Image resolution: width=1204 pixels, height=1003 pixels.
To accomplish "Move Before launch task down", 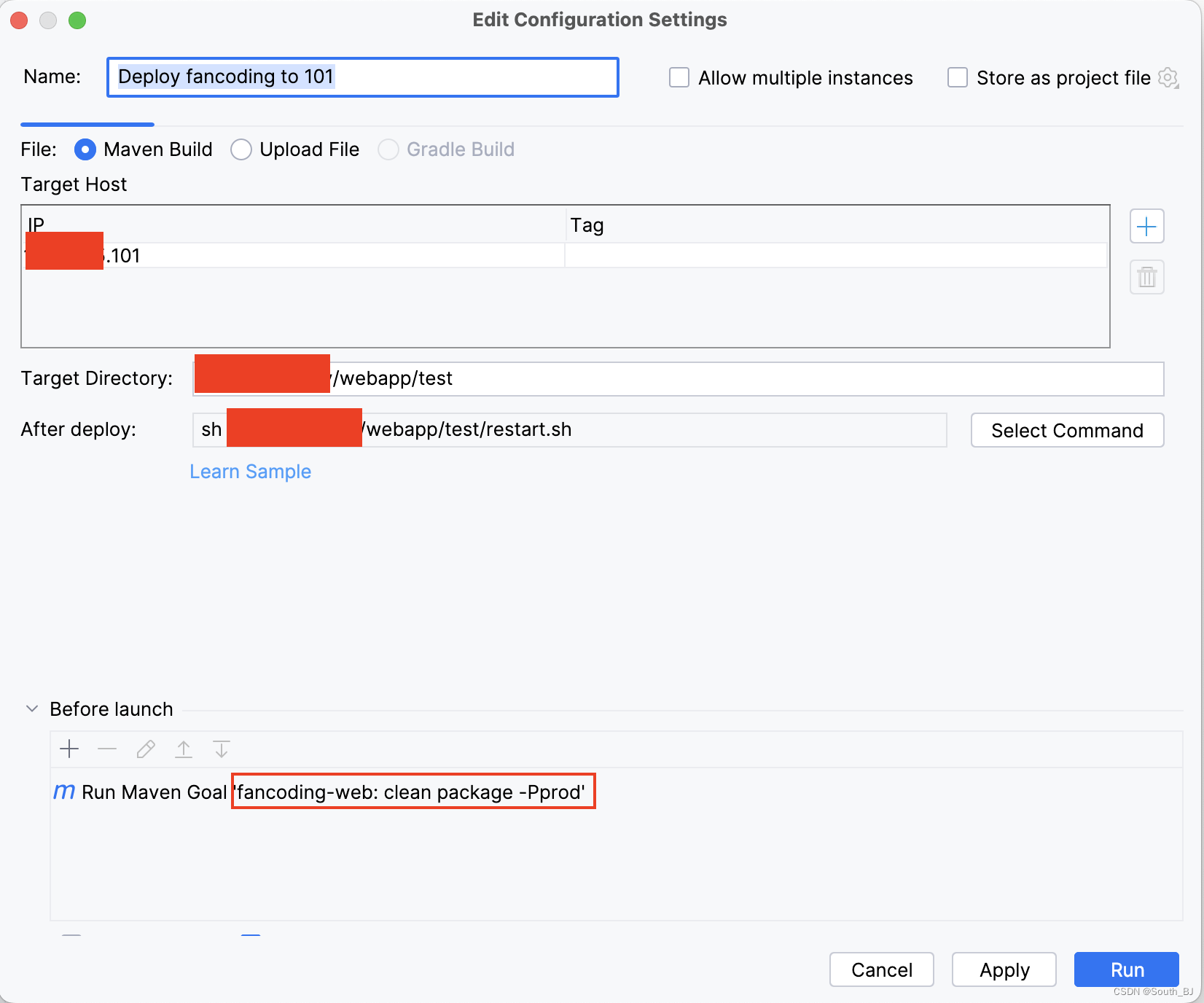I will point(222,749).
